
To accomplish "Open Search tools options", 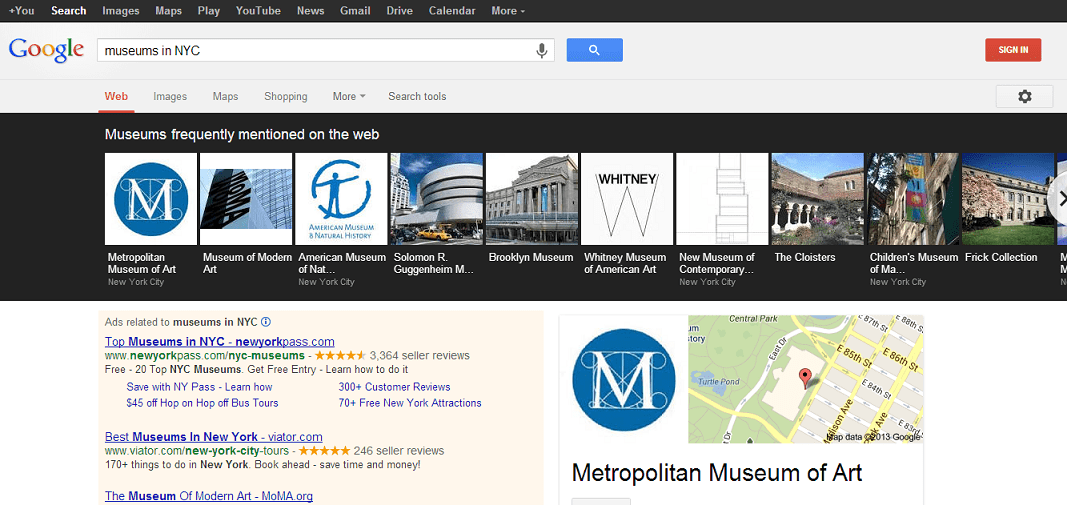I will click(417, 97).
